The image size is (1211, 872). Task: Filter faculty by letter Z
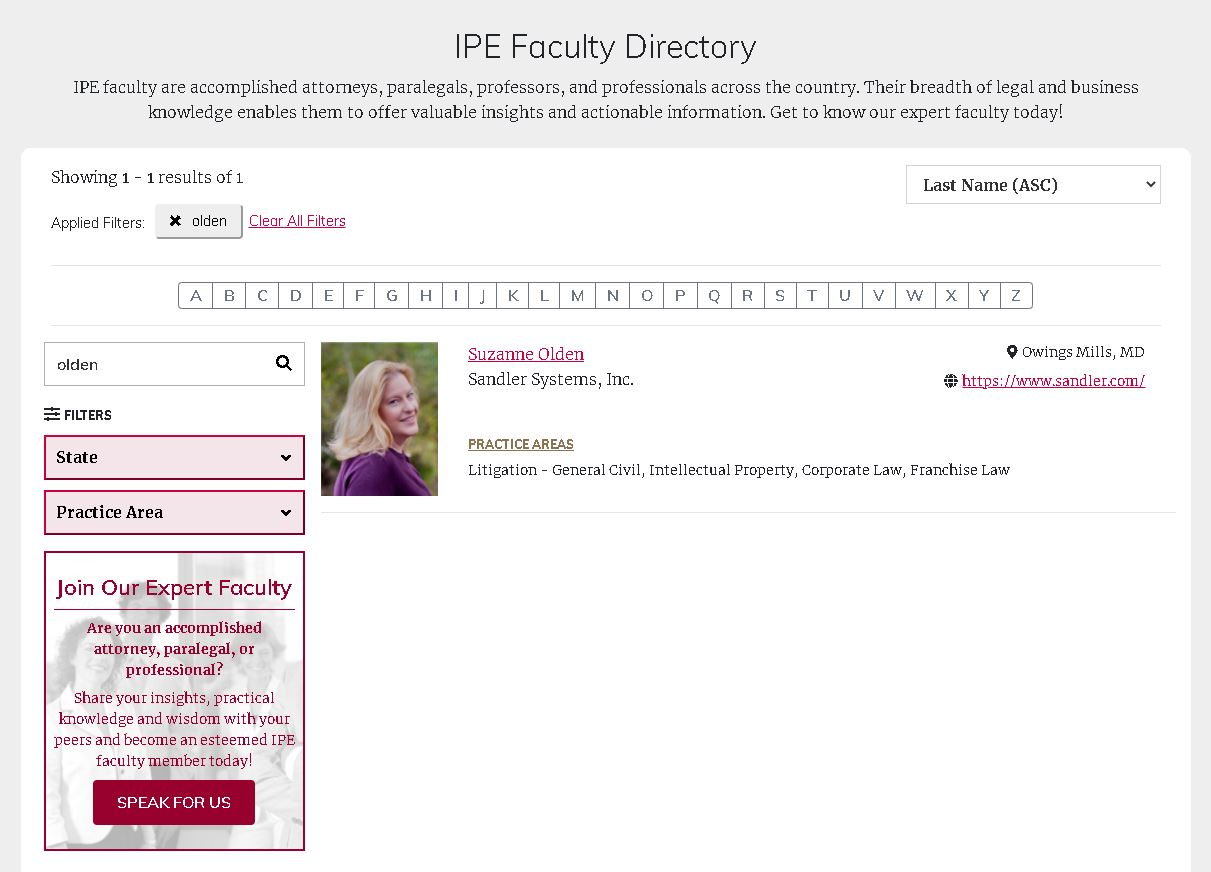[x=1016, y=296]
